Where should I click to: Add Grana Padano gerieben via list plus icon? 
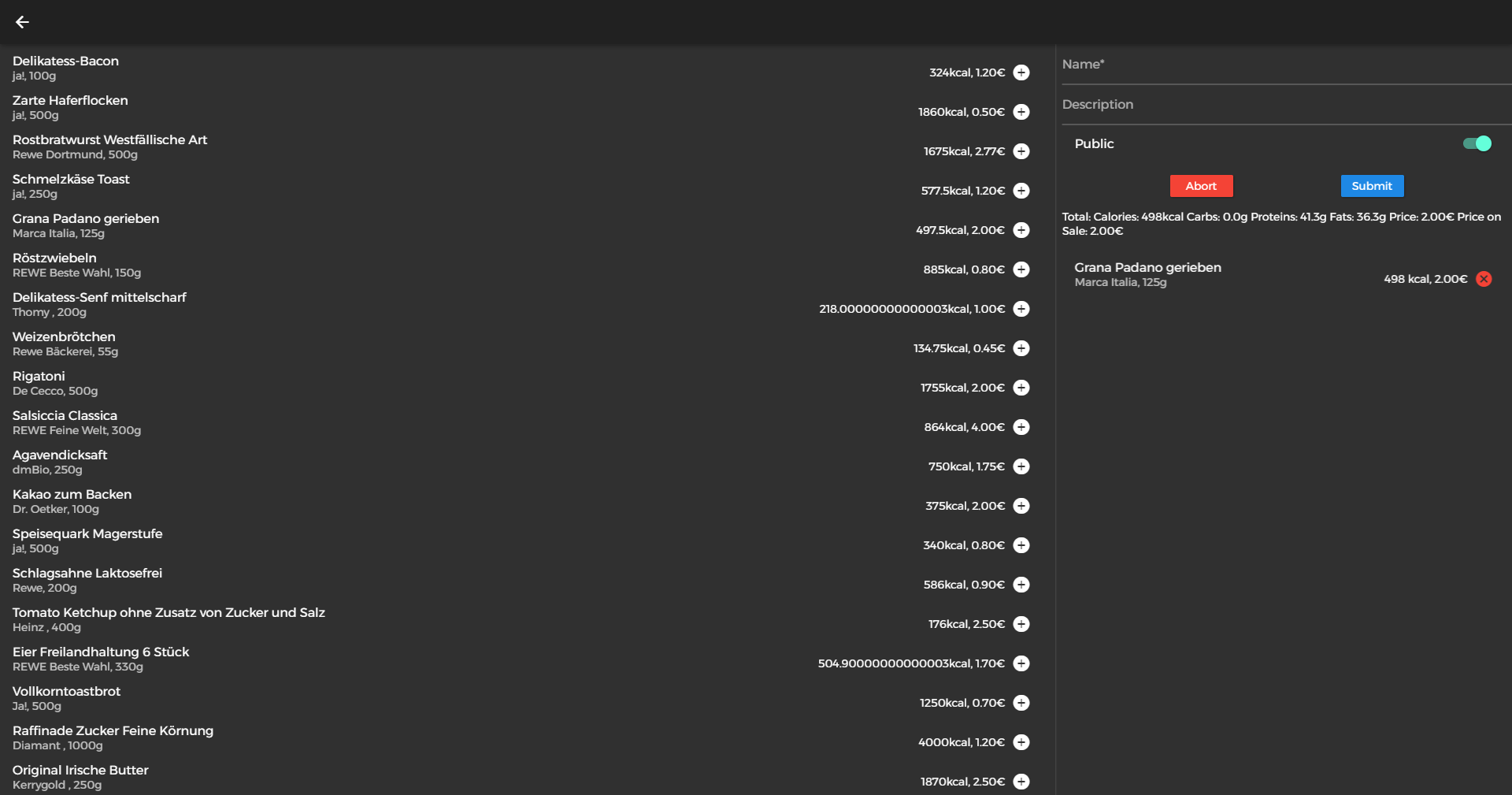pos(1021,230)
